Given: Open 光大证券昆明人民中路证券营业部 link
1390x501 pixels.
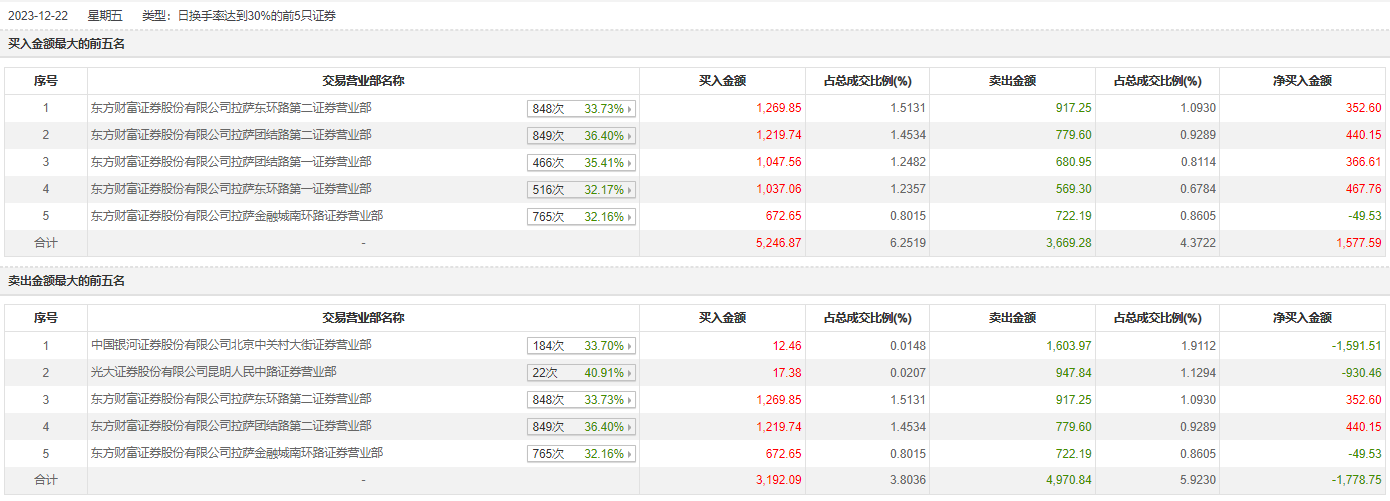Looking at the screenshot, I should pyautogui.click(x=213, y=372).
